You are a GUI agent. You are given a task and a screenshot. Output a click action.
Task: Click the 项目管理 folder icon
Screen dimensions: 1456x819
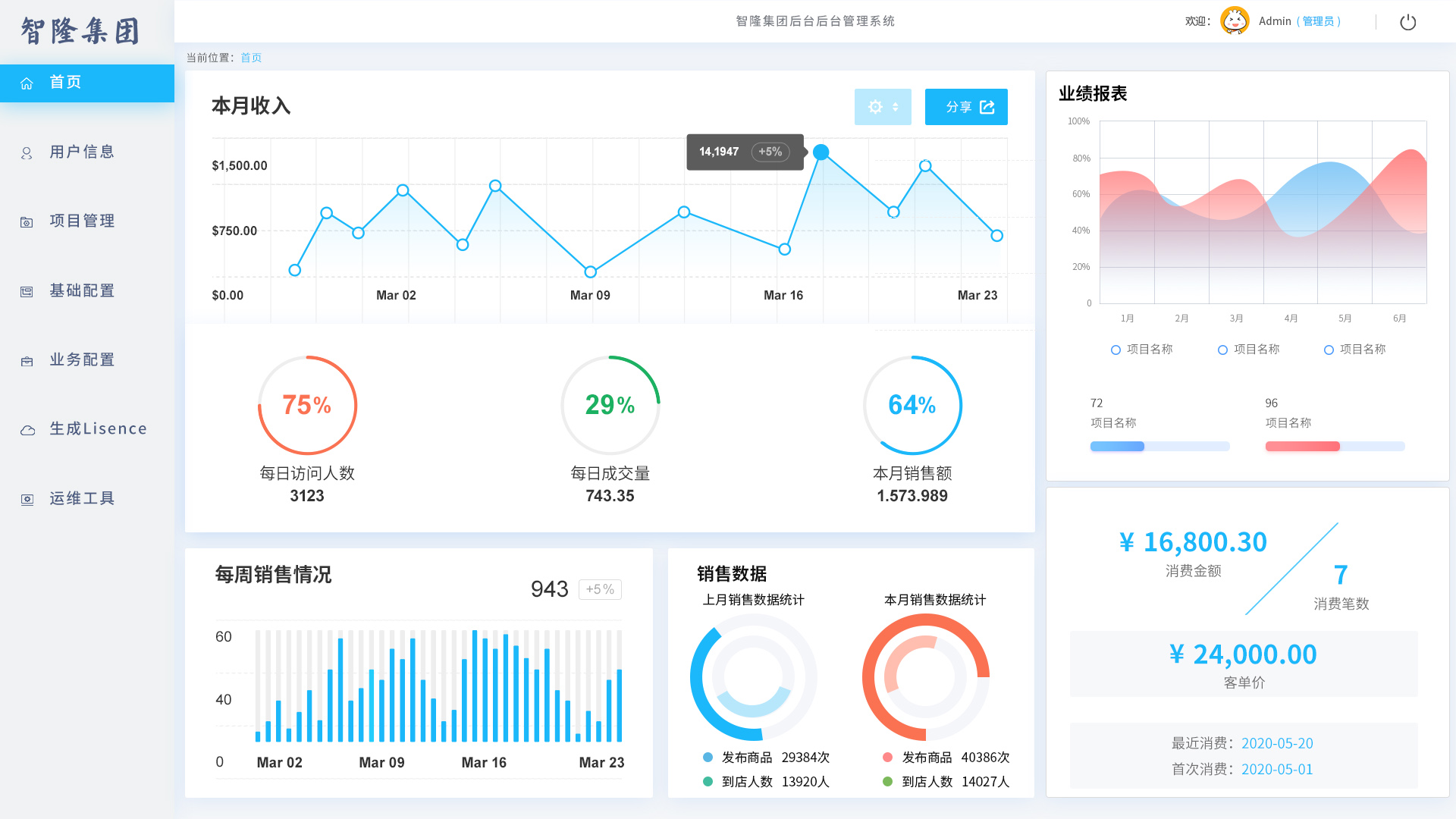click(27, 222)
